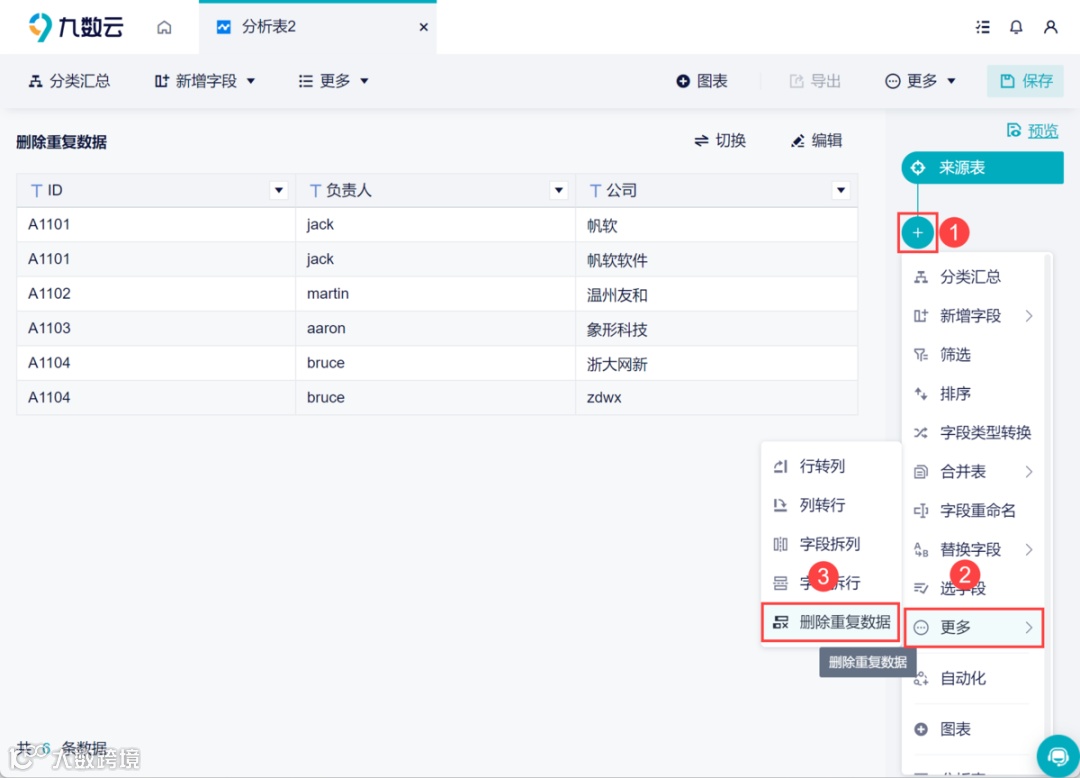Click the ID column header

[x=156, y=190]
